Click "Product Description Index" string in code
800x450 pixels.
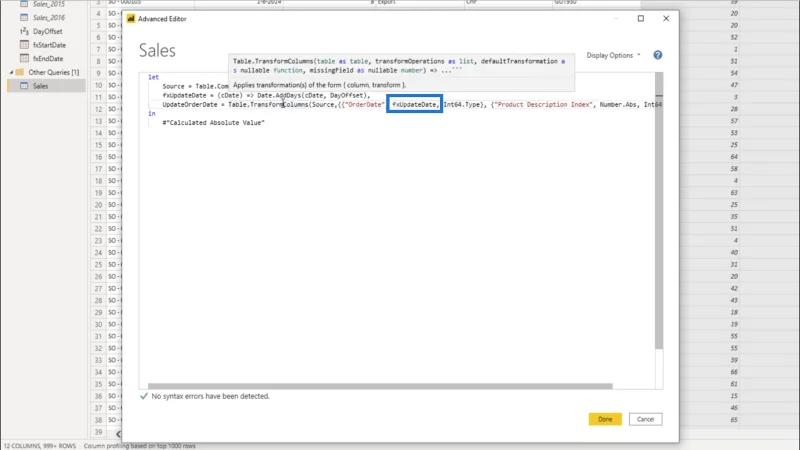(x=543, y=105)
